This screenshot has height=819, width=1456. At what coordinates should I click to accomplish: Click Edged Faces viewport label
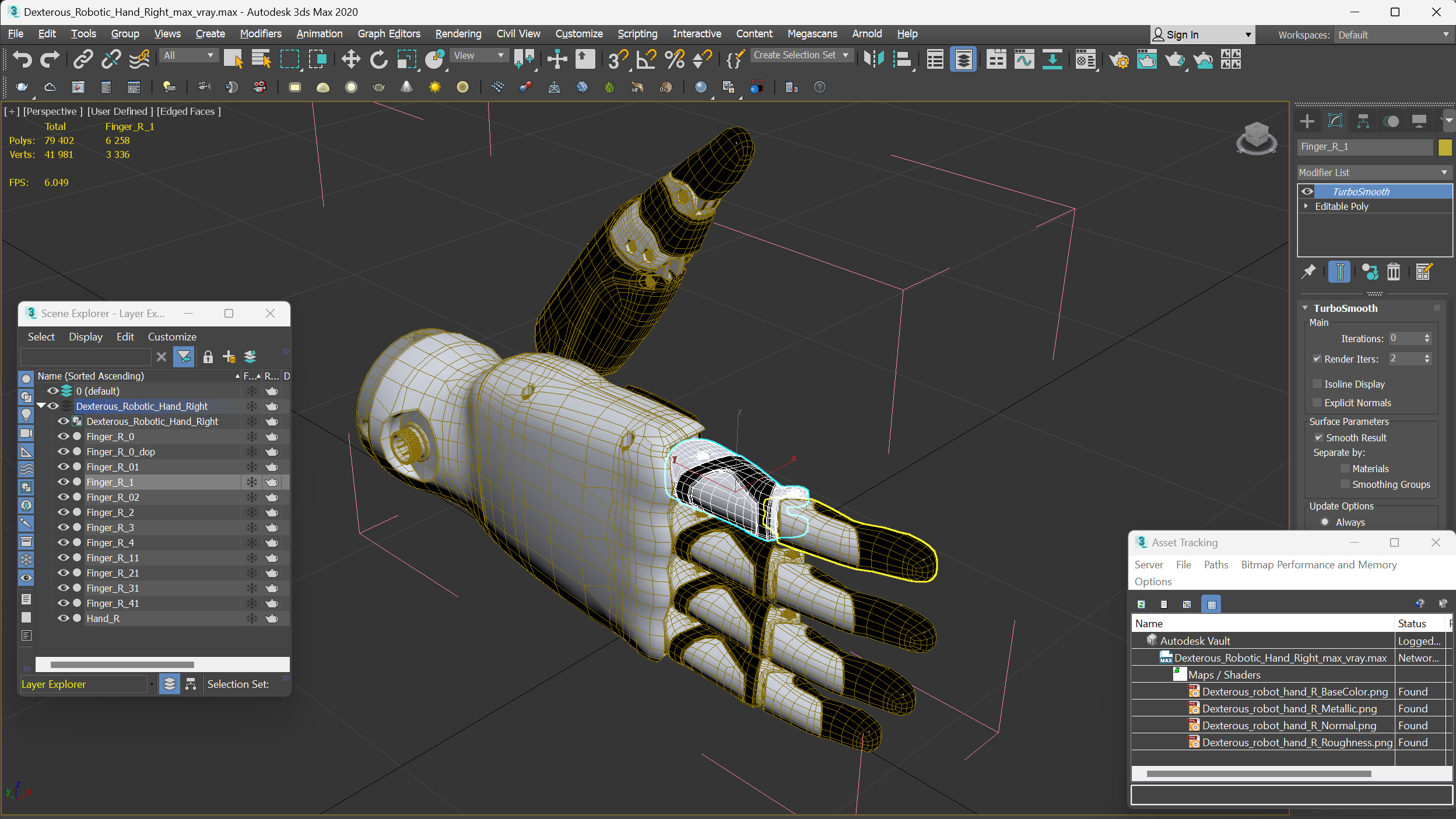coord(189,111)
